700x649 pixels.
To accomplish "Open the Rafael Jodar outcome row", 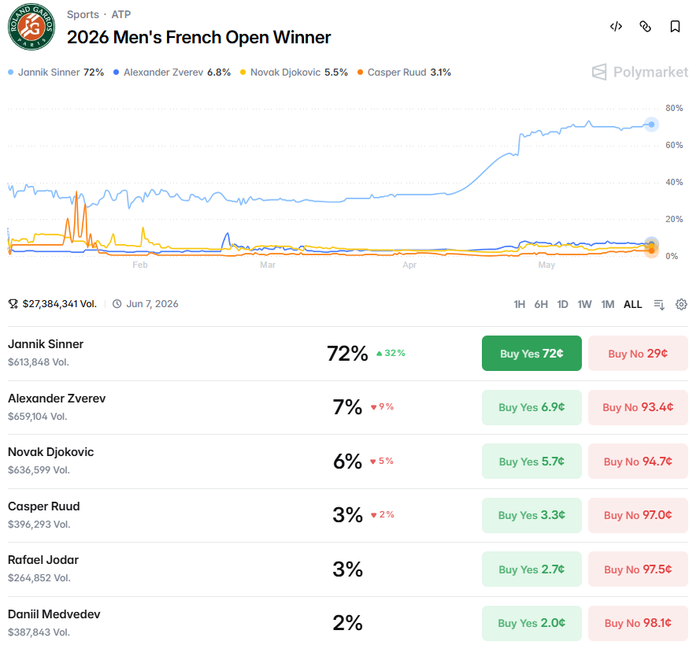I will point(348,570).
